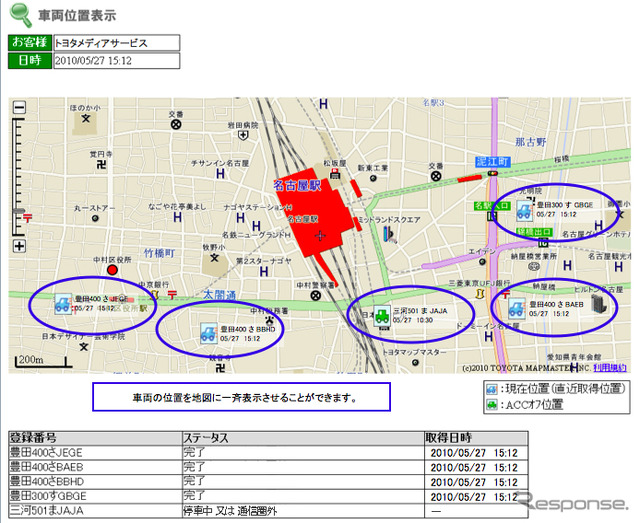Select table row 豊田300すGBGE
Image resolution: width=640 pixels, height=523 pixels.
268,496
